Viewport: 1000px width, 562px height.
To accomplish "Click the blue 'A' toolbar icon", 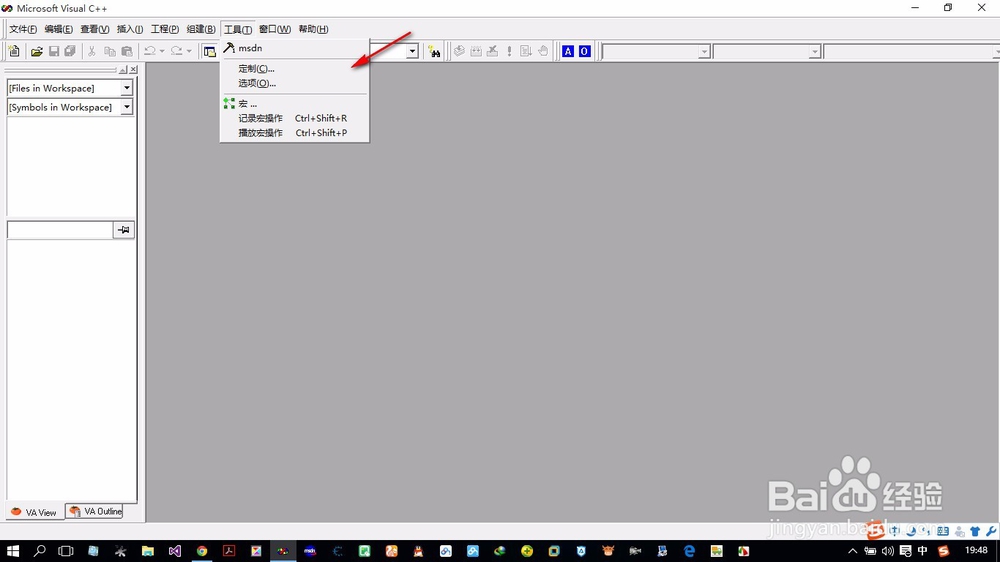I will [x=568, y=51].
